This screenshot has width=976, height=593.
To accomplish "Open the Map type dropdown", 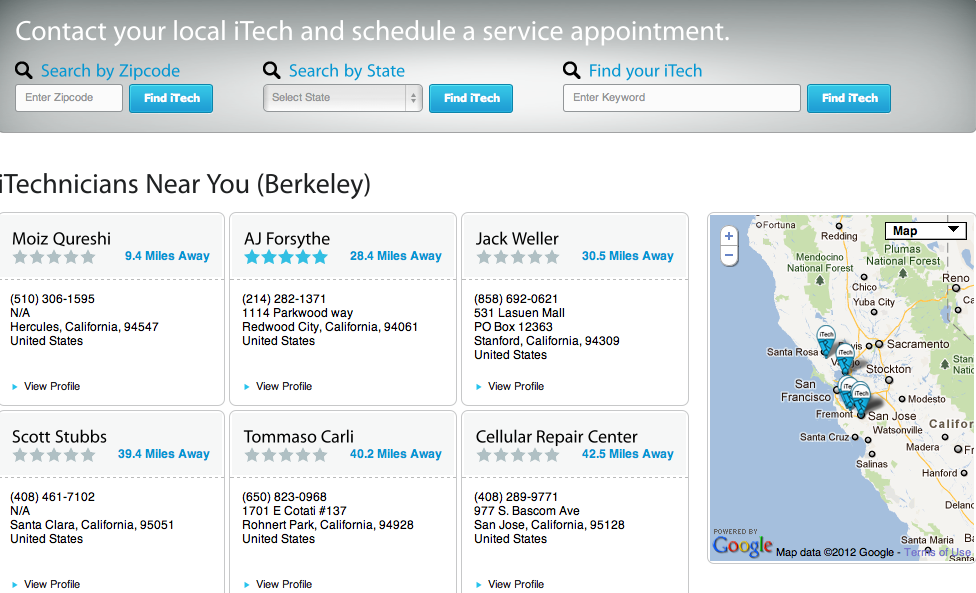I will coord(925,231).
